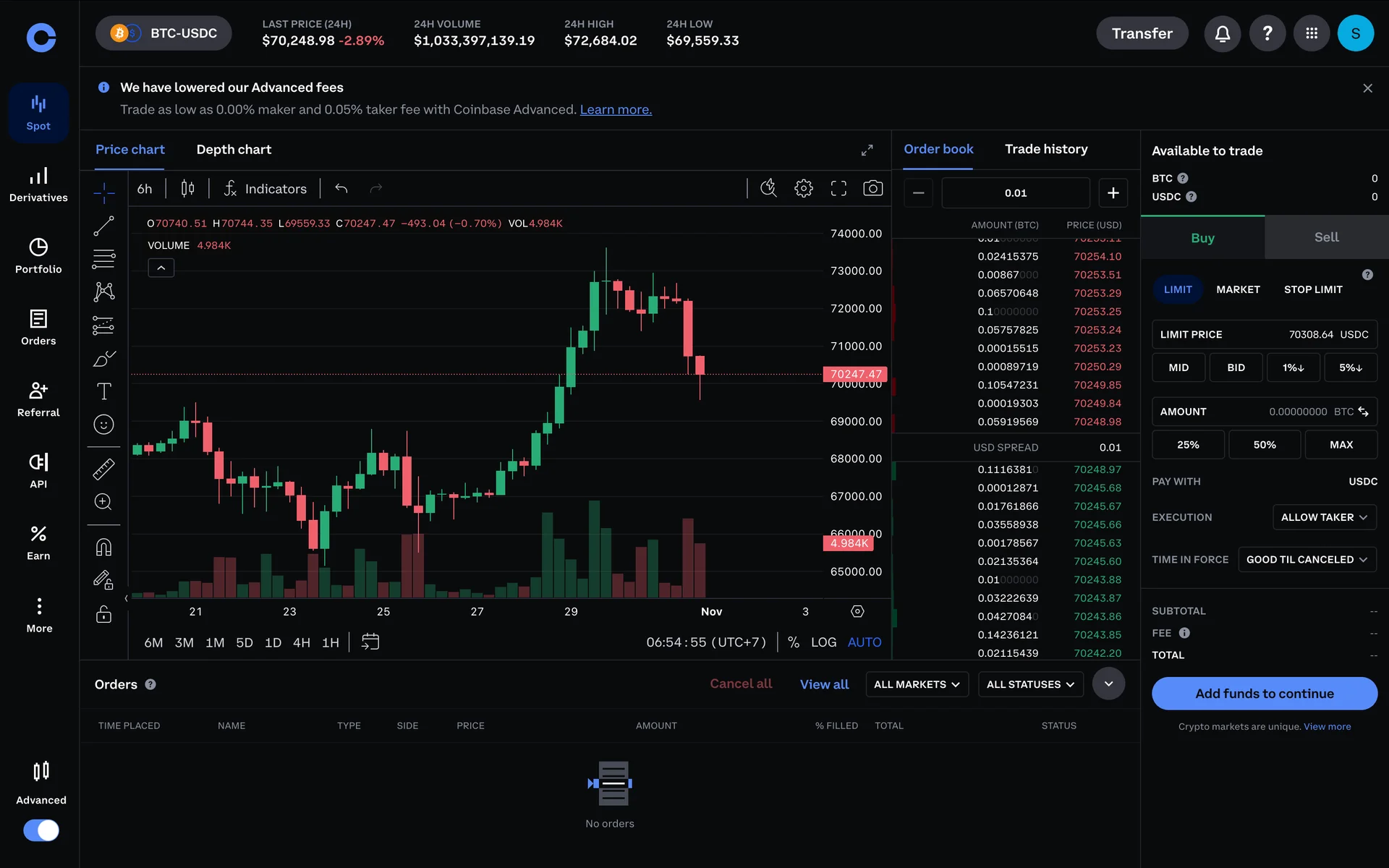This screenshot has height=868, width=1389.
Task: Open the candlestick chart style picker
Action: click(187, 189)
